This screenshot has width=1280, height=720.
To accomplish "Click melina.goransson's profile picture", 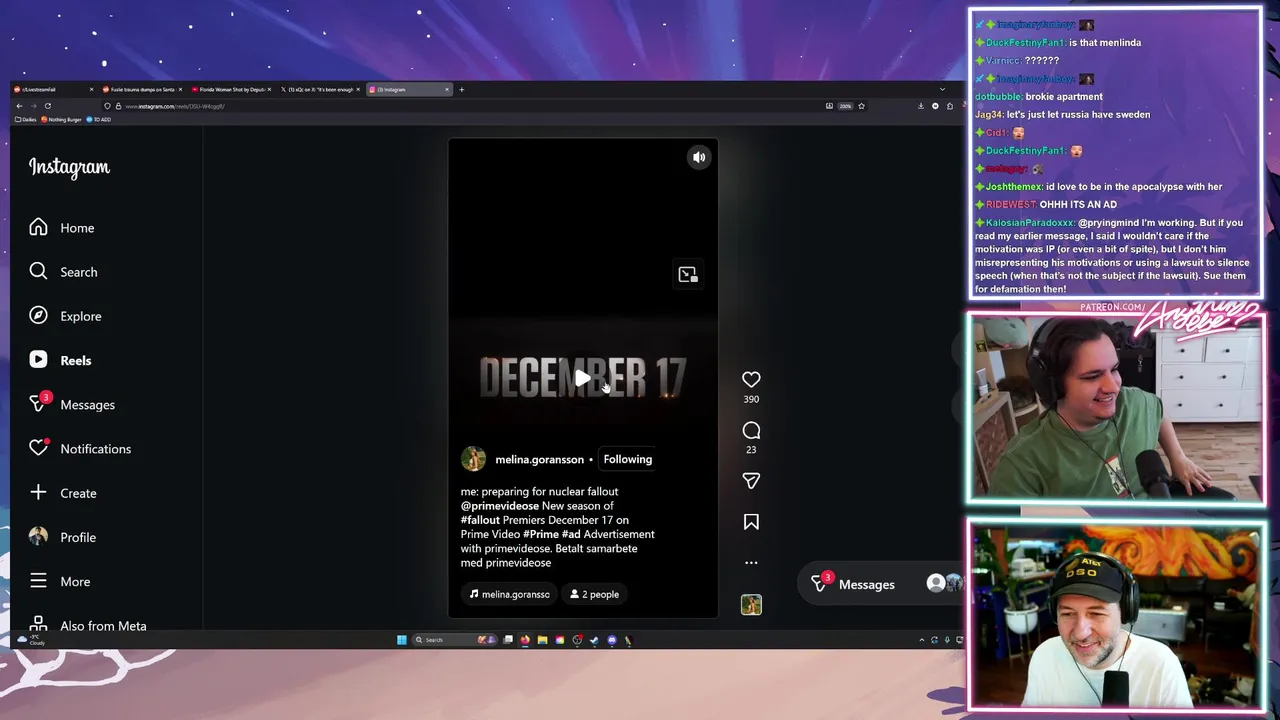I will coord(473,459).
